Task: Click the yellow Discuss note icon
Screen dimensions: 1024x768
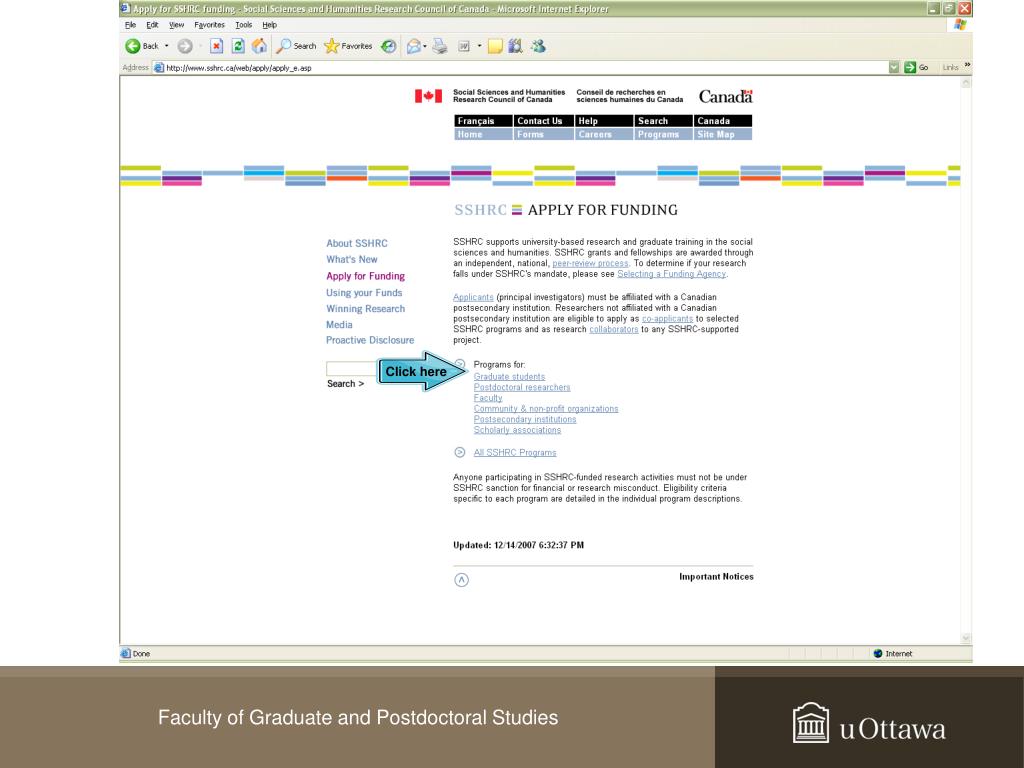Action: click(x=495, y=46)
